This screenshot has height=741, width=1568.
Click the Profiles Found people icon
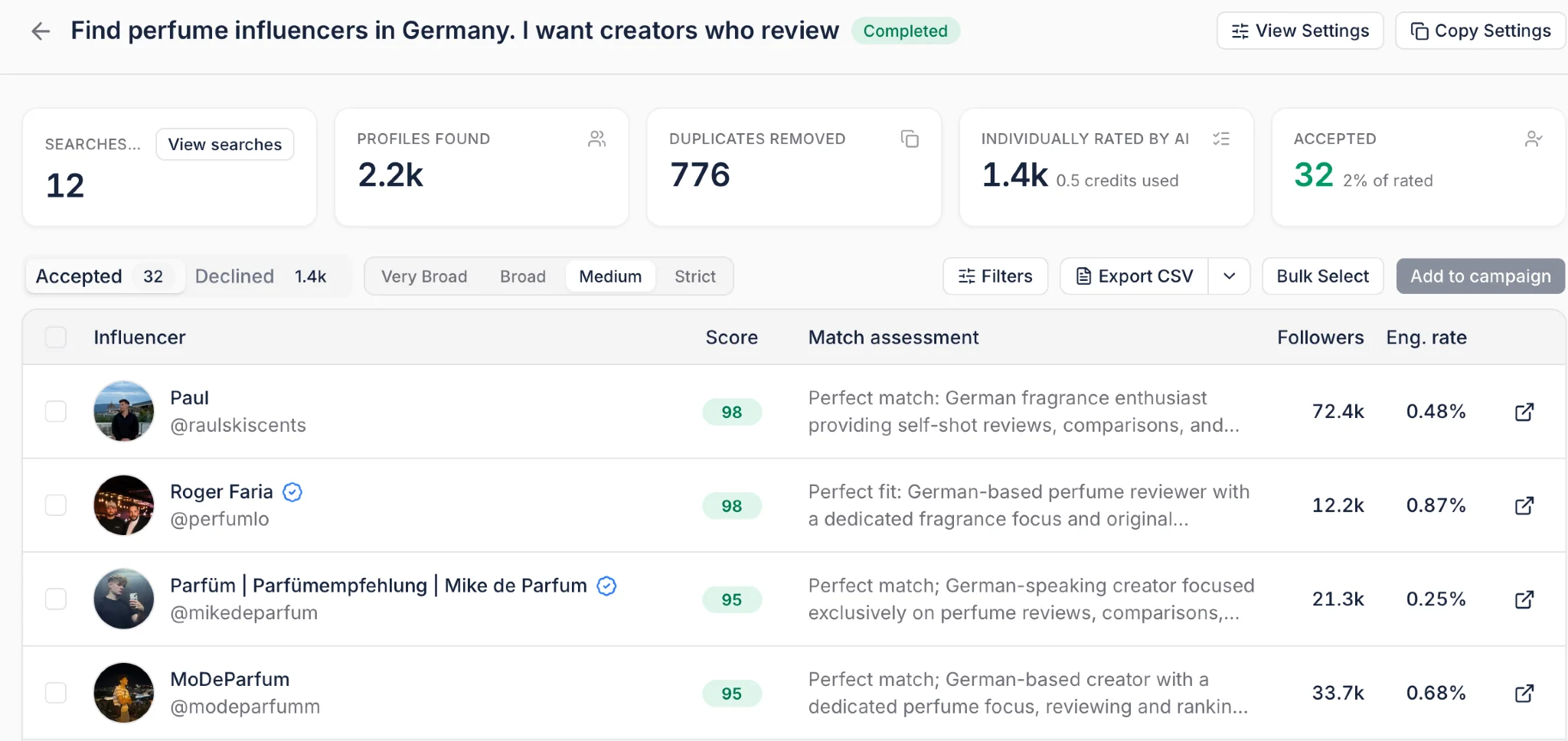click(597, 139)
